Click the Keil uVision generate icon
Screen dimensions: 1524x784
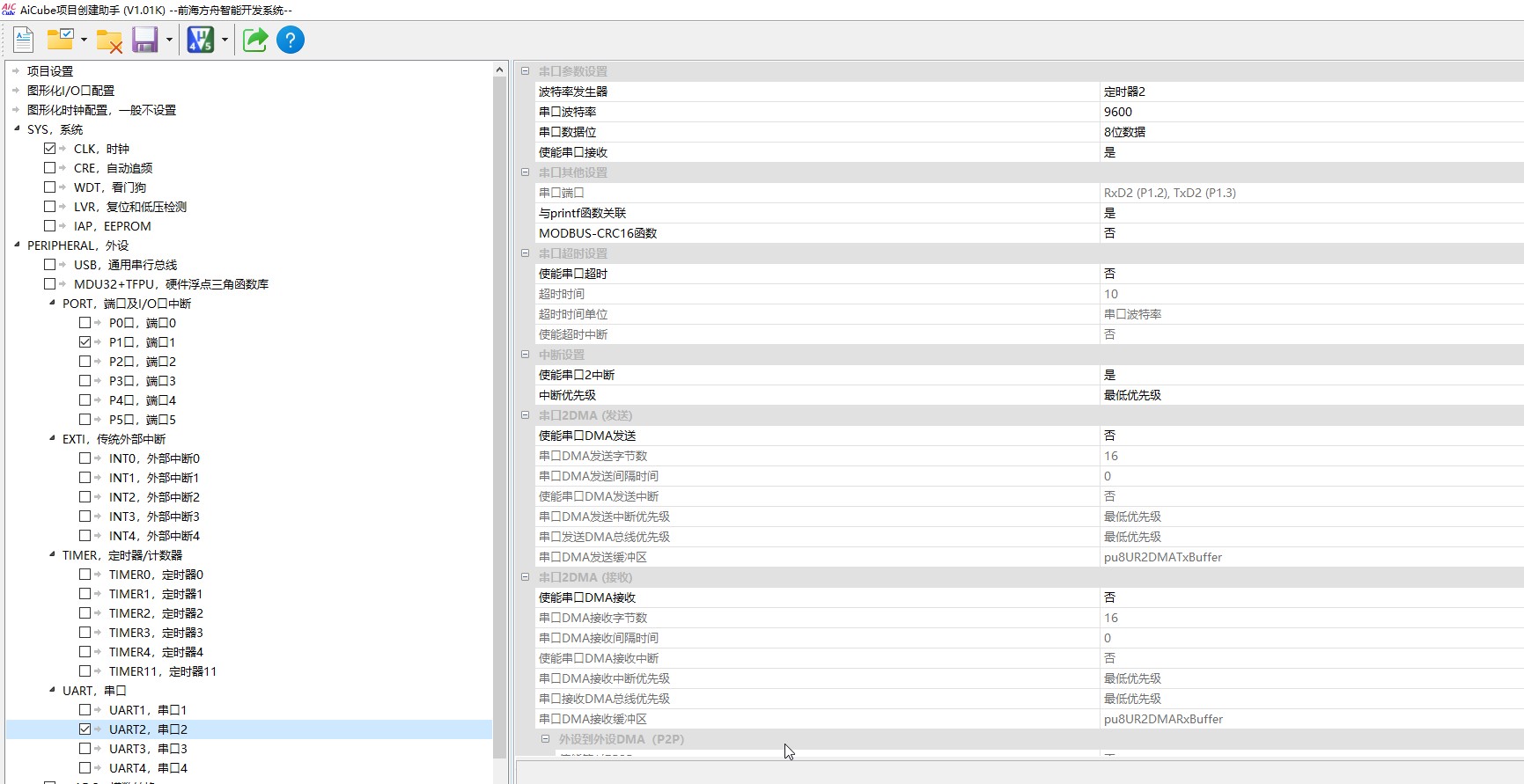click(x=201, y=40)
